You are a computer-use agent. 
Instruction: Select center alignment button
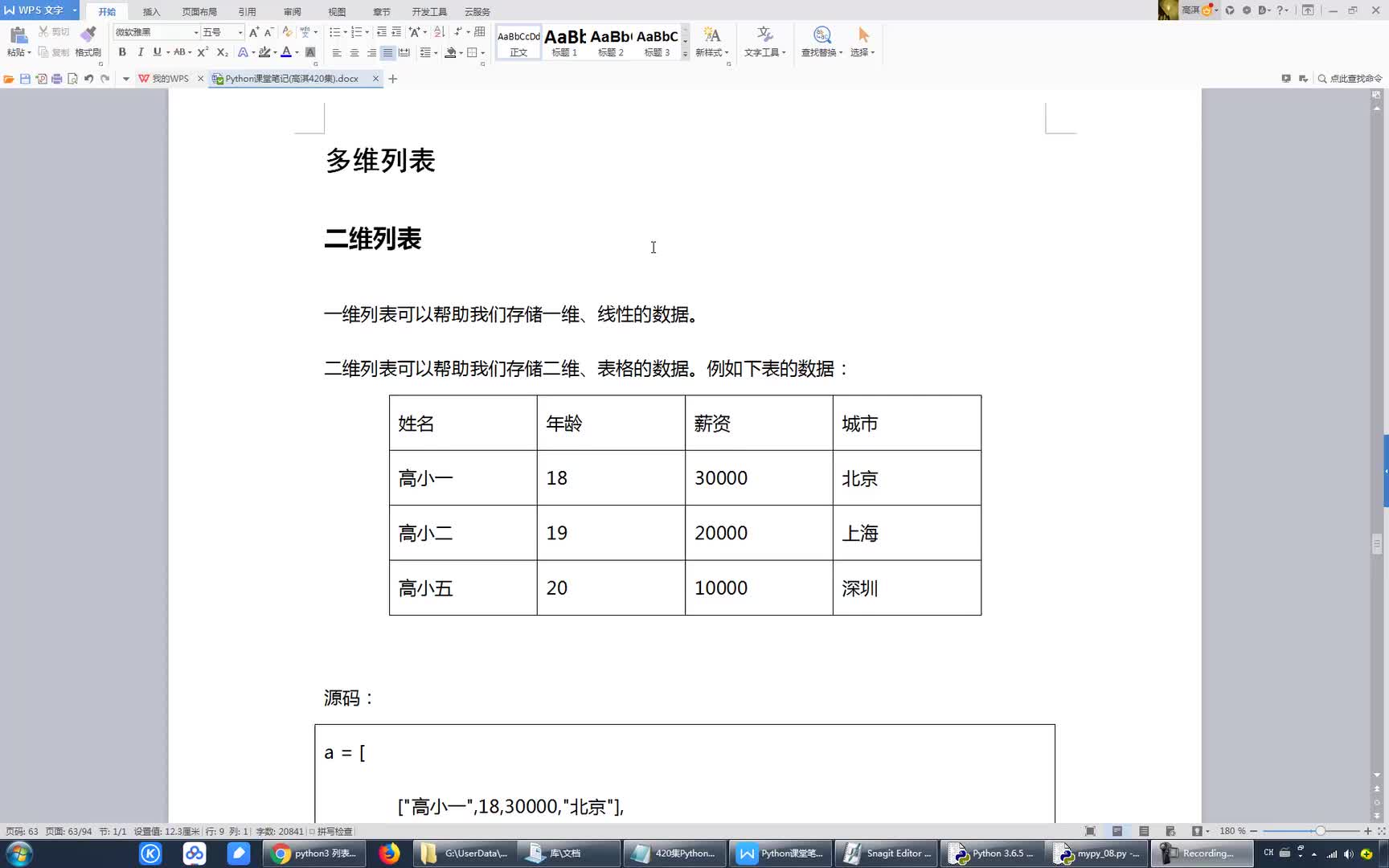(x=354, y=53)
